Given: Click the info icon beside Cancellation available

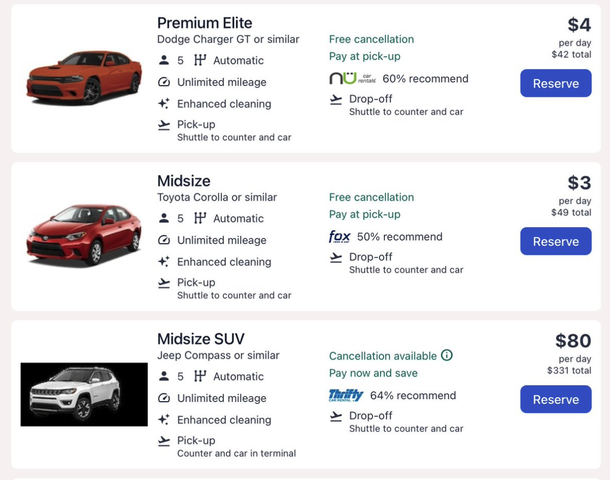Looking at the screenshot, I should pos(447,355).
